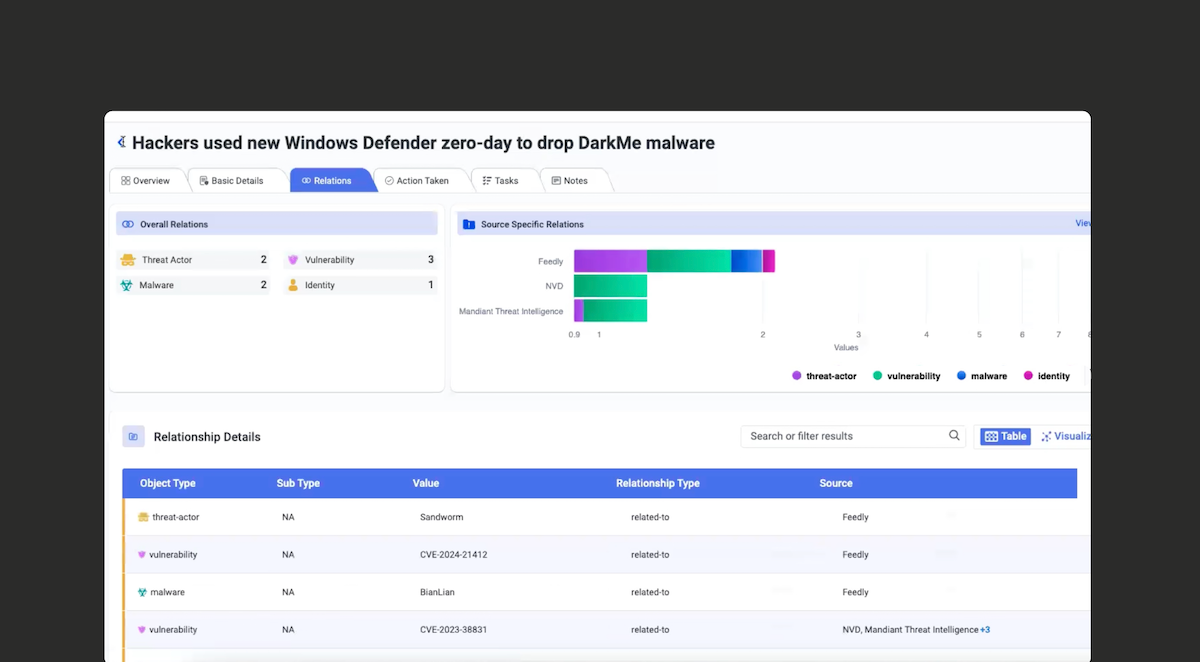Image resolution: width=1200 pixels, height=662 pixels.
Task: Click the search or filter results field
Action: 840,436
